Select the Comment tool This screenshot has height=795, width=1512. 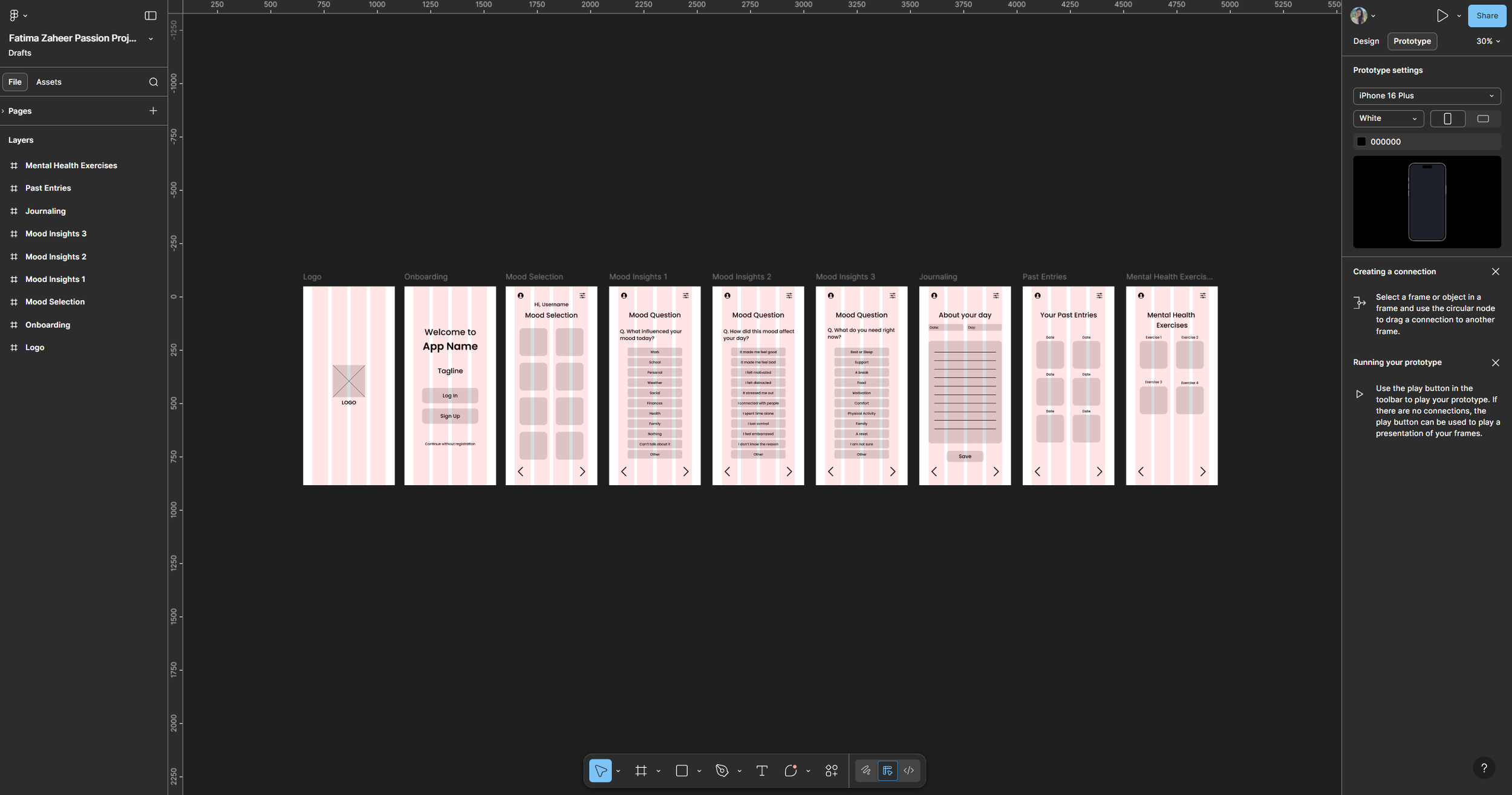point(790,770)
